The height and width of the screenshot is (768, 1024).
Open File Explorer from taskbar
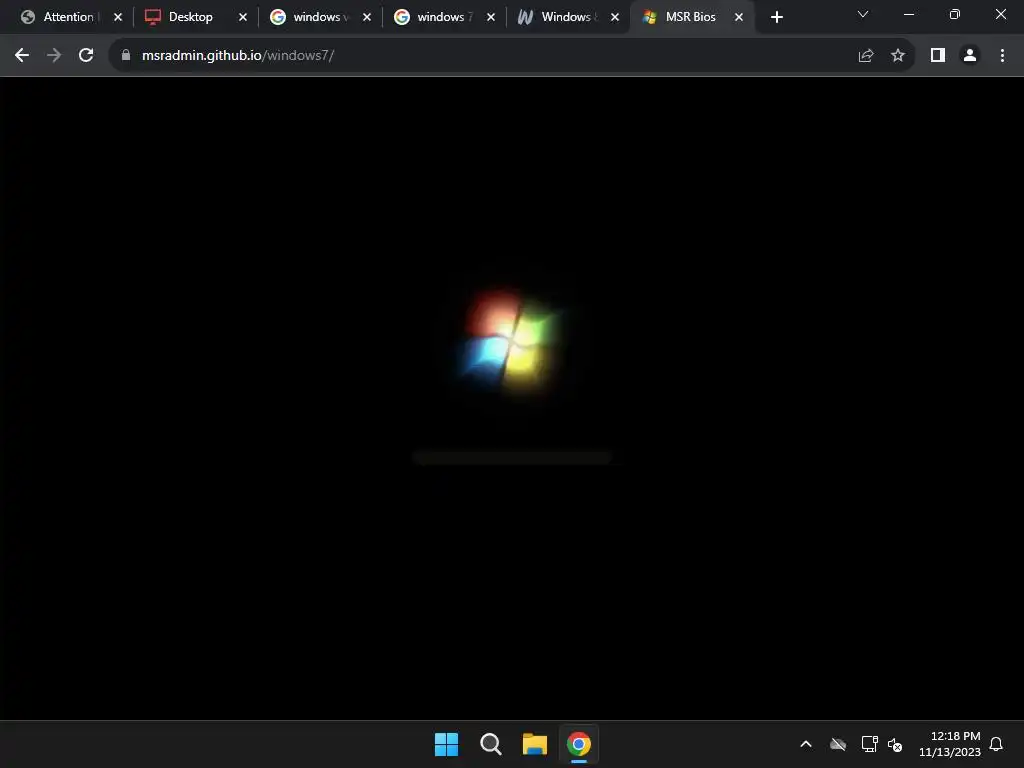coord(535,744)
